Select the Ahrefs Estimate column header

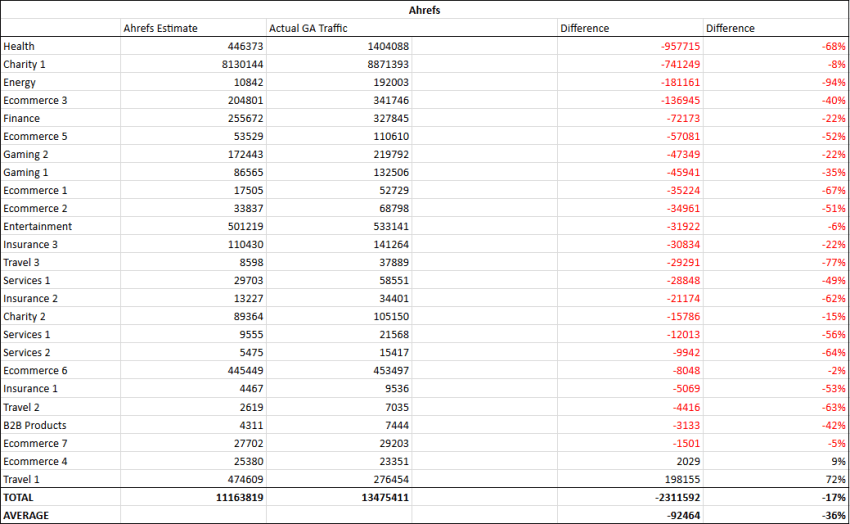tap(159, 28)
